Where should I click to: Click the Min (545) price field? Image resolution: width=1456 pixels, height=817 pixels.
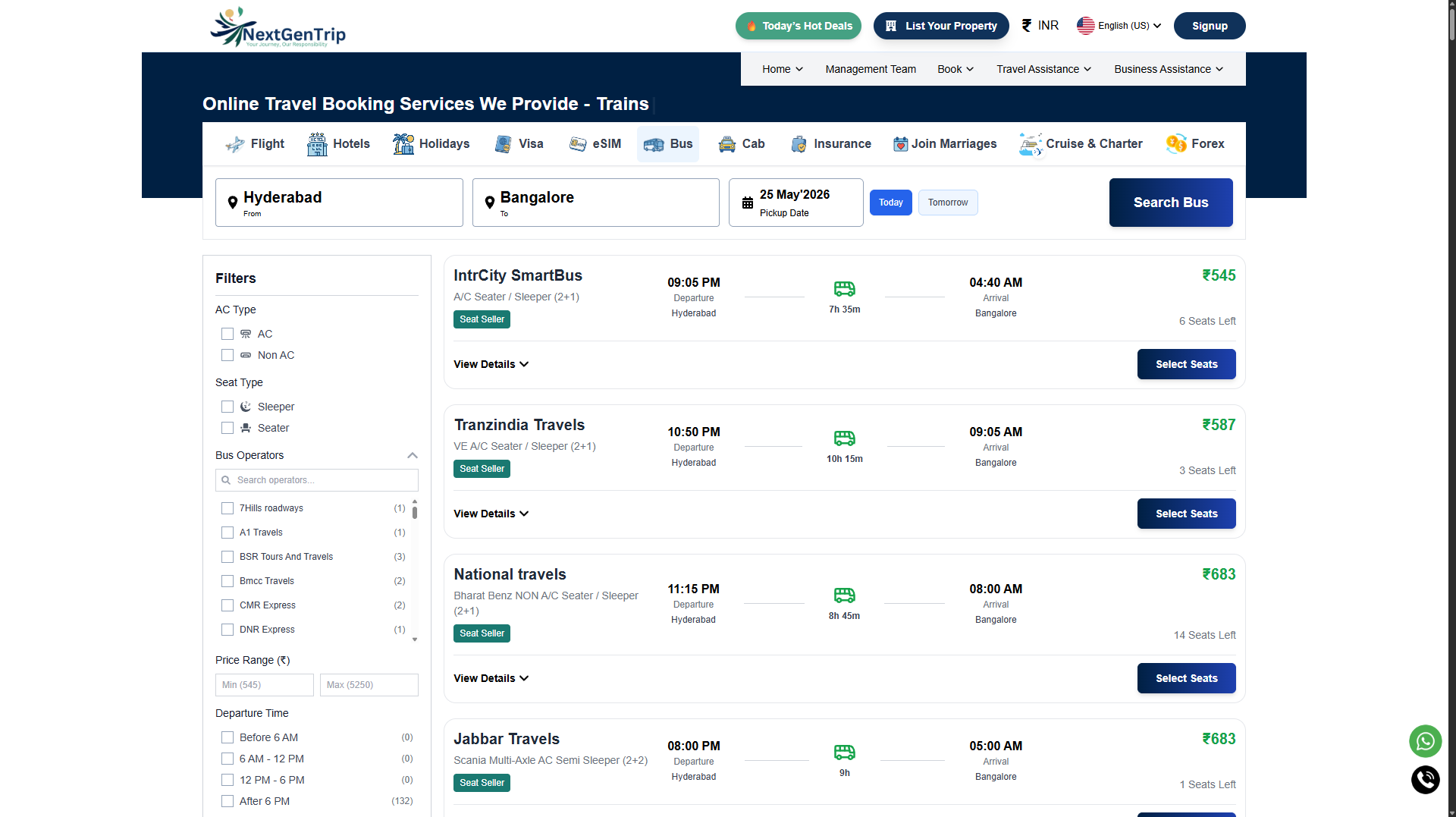click(x=265, y=685)
